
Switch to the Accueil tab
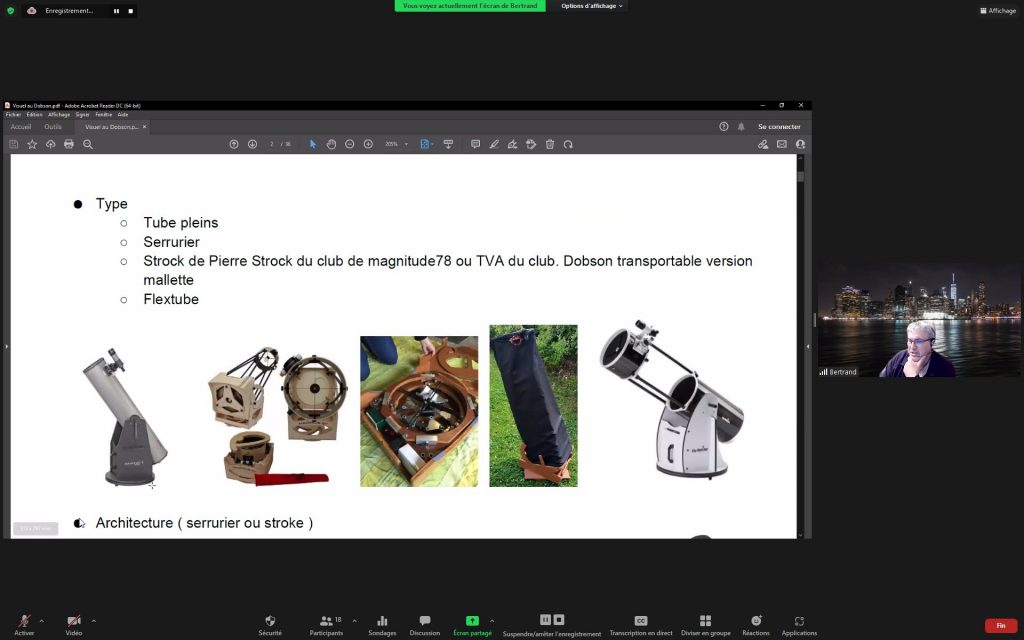[21, 127]
